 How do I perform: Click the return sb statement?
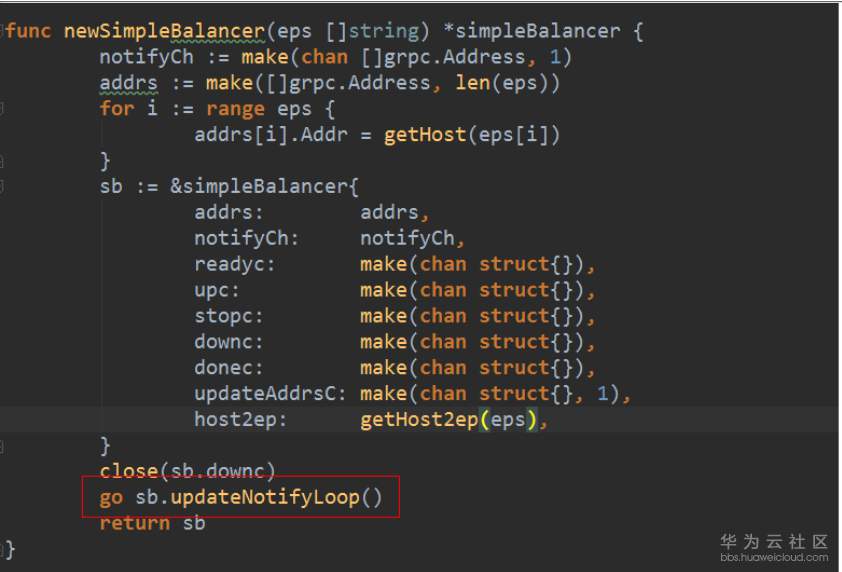pos(152,523)
